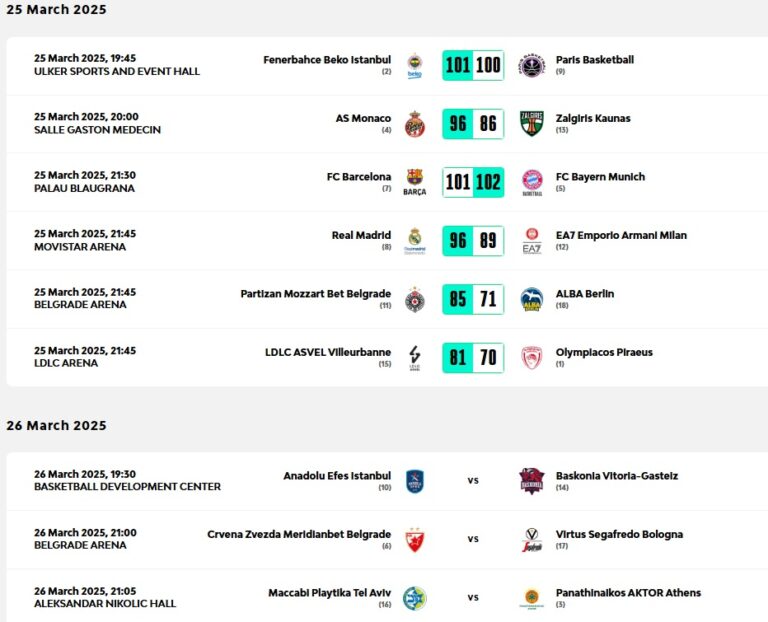Click the ALBA Berlin logo

pos(532,299)
